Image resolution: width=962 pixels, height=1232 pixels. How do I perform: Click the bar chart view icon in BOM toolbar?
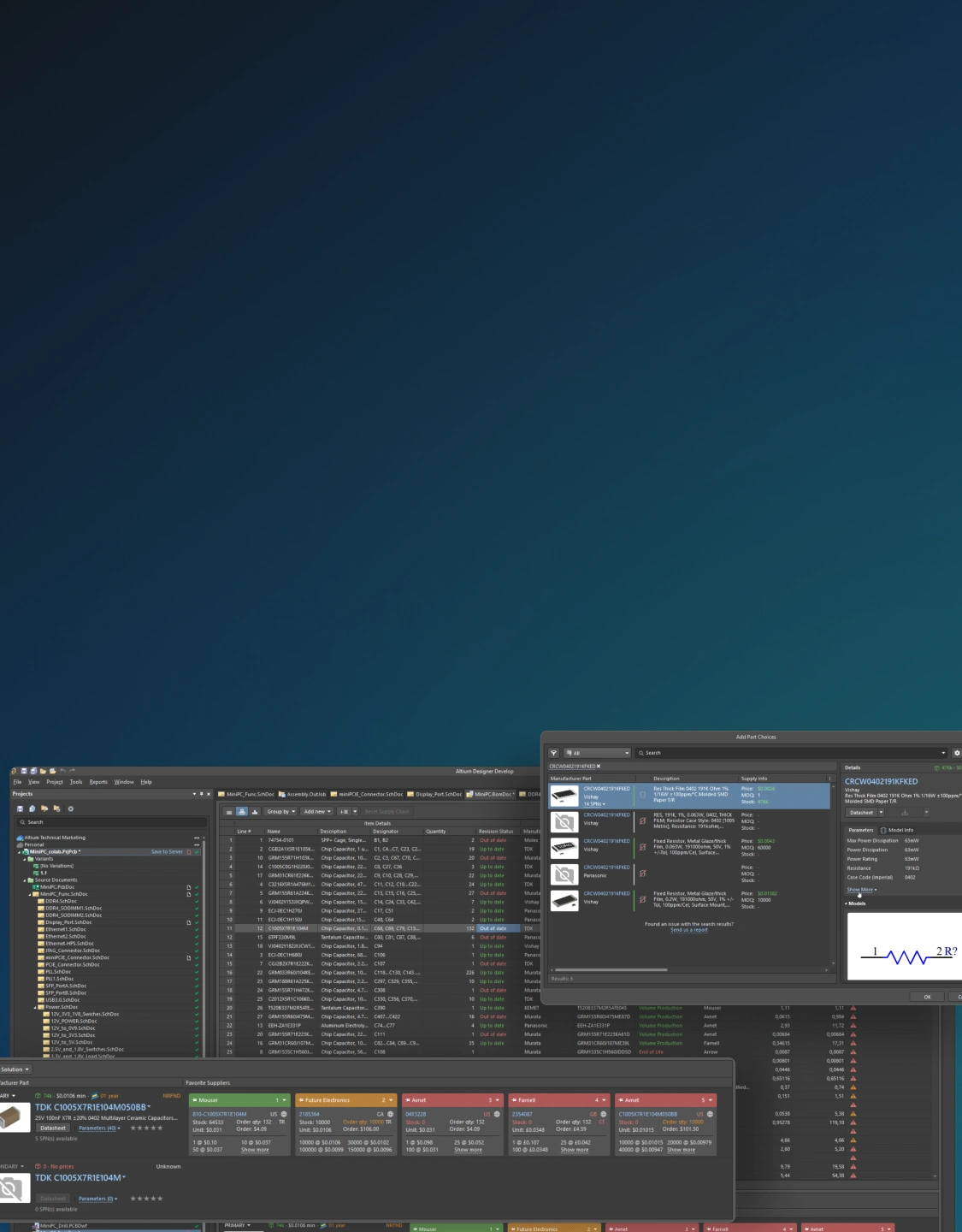click(x=255, y=811)
